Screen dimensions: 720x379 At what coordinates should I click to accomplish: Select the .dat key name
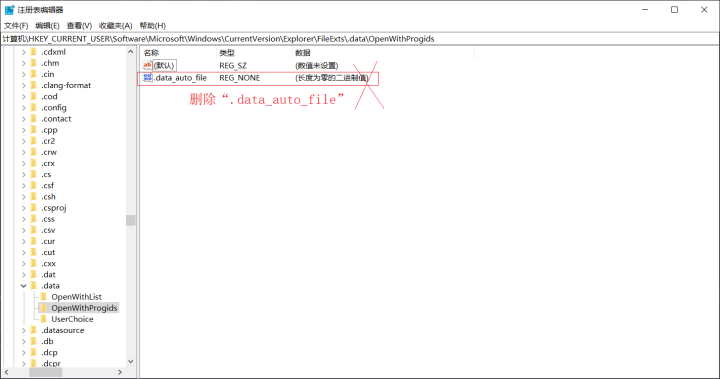(x=48, y=275)
